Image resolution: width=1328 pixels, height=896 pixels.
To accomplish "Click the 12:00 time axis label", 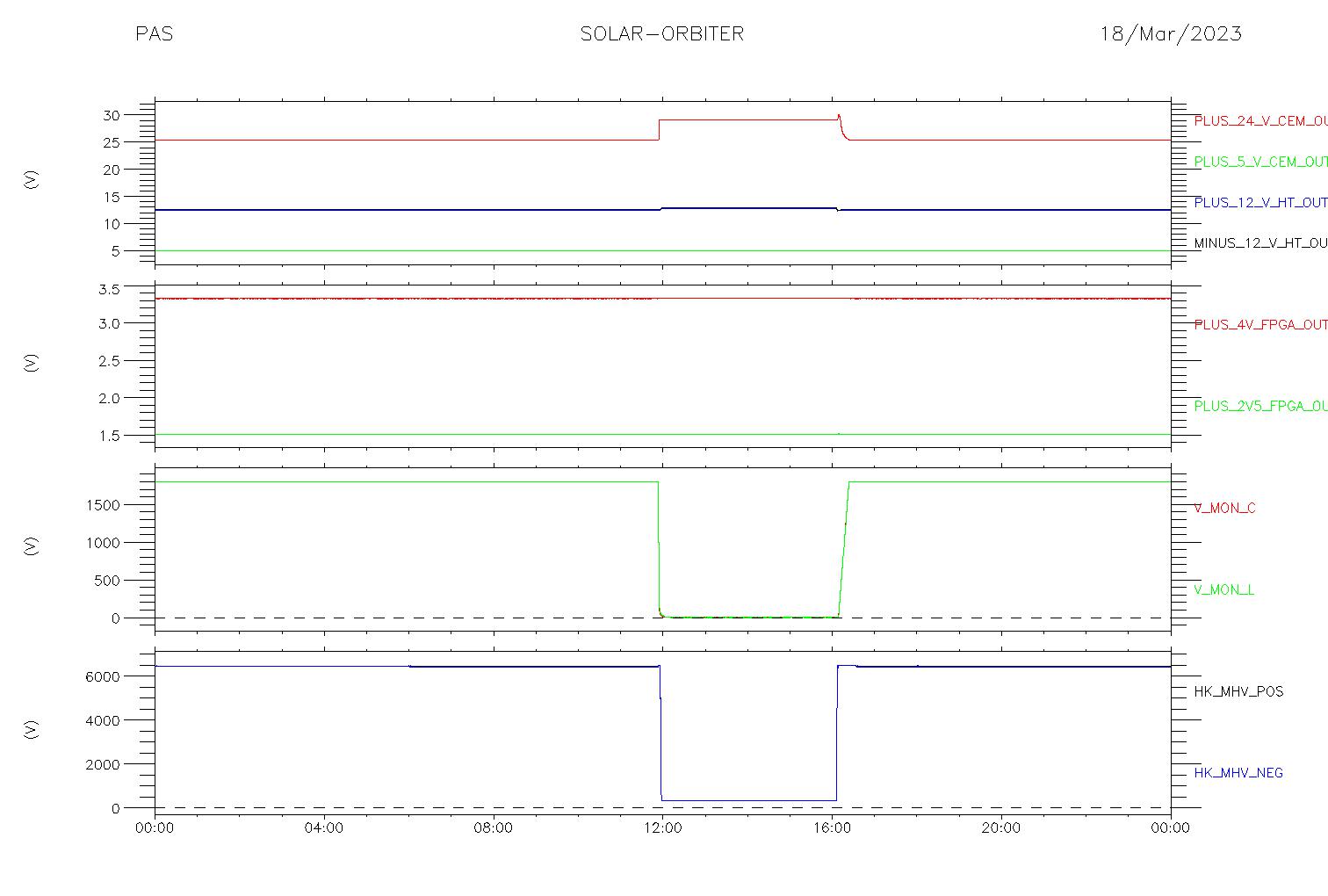I will (662, 827).
